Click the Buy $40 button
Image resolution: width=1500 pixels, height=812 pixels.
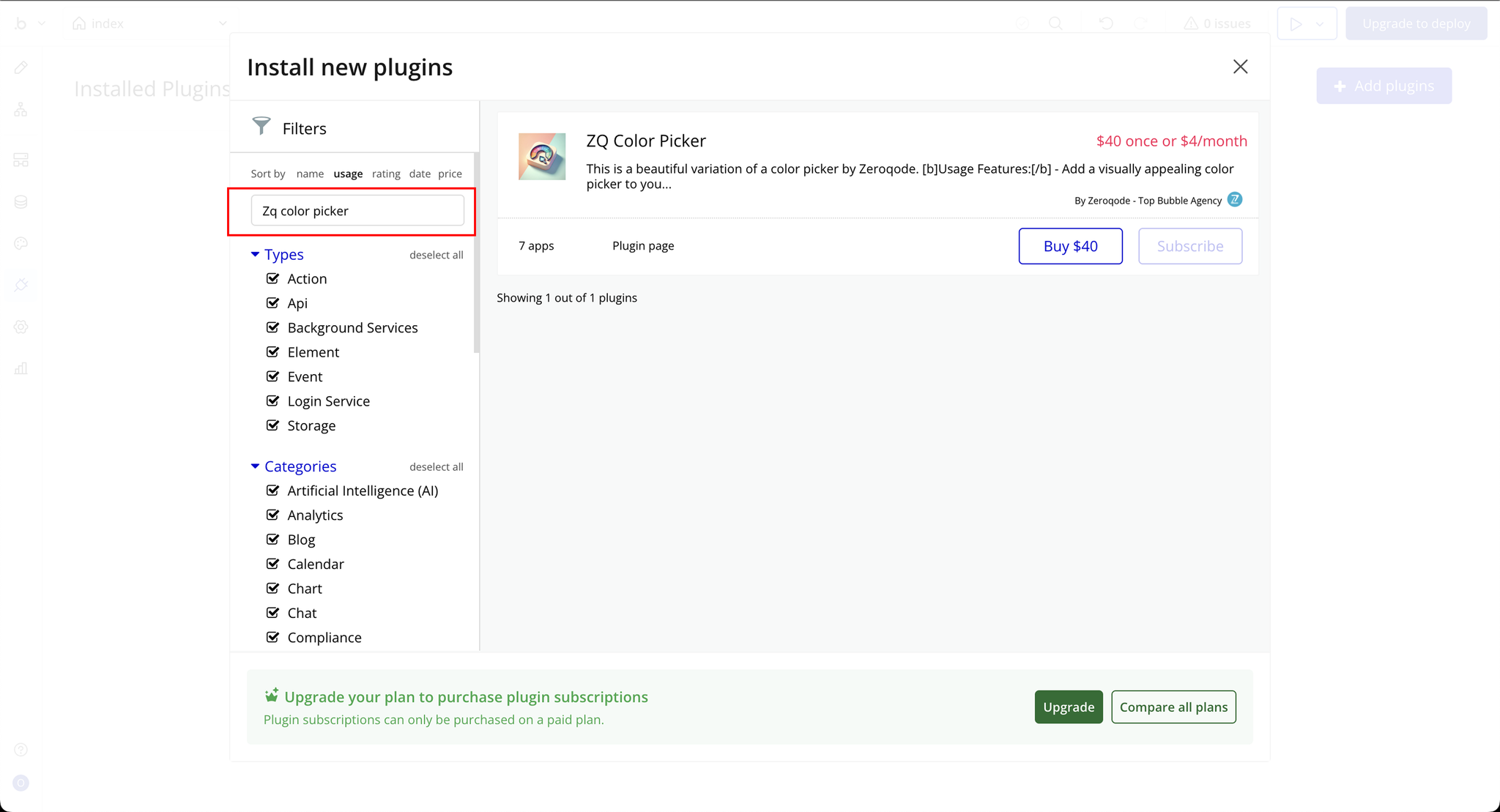point(1070,246)
